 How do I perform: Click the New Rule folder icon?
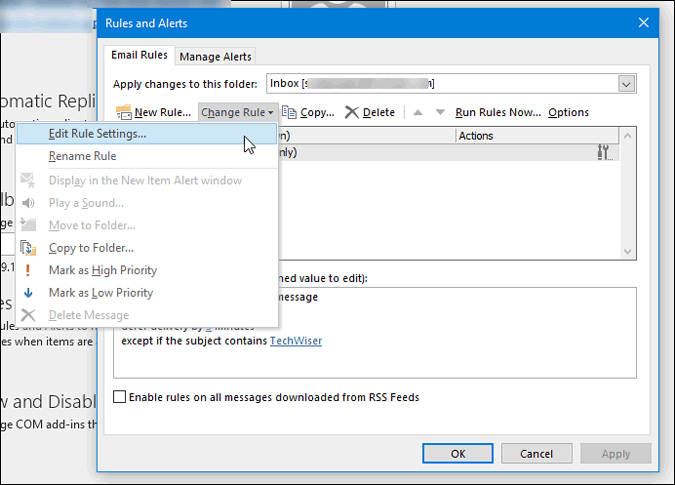(124, 112)
